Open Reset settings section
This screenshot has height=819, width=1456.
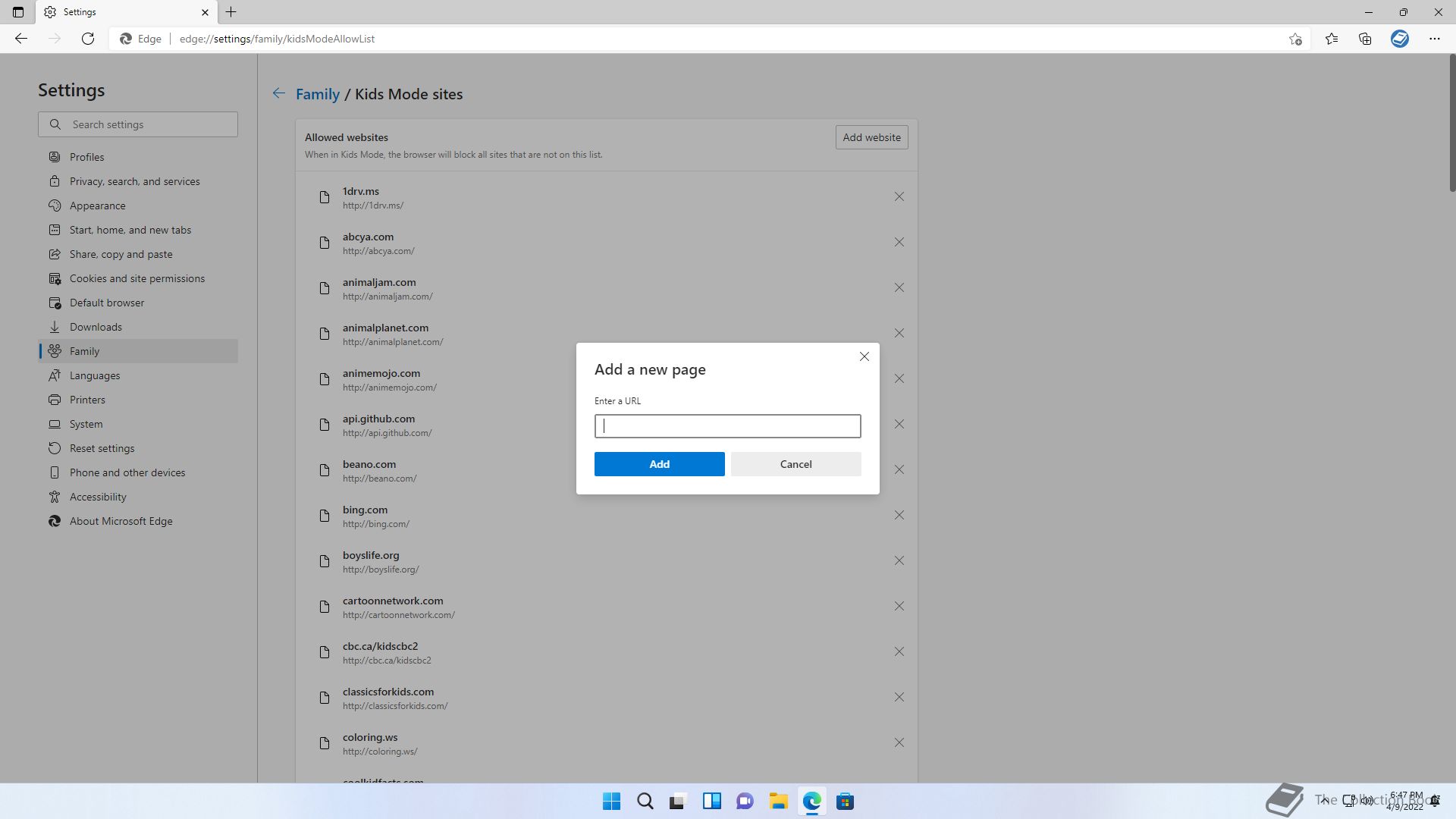138,448
